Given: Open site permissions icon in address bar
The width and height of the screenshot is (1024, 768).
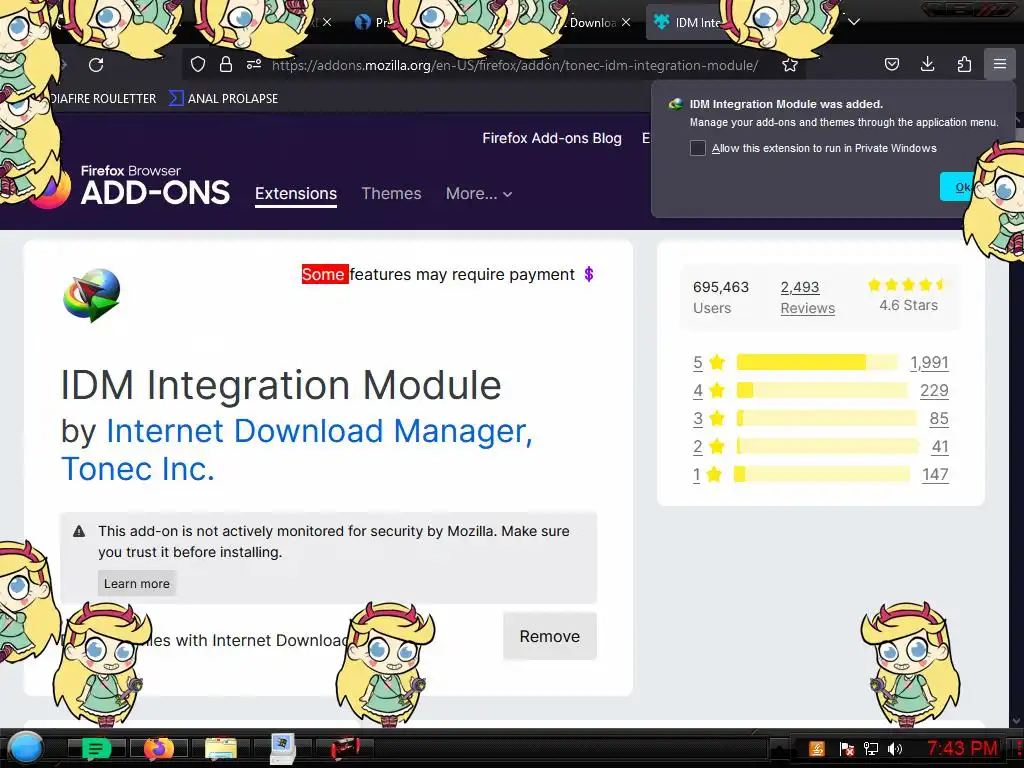Looking at the screenshot, I should [x=254, y=64].
